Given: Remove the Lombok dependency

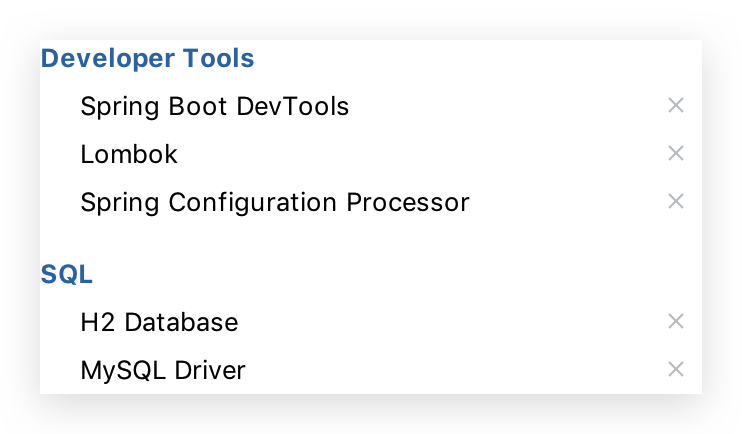Looking at the screenshot, I should pos(676,153).
